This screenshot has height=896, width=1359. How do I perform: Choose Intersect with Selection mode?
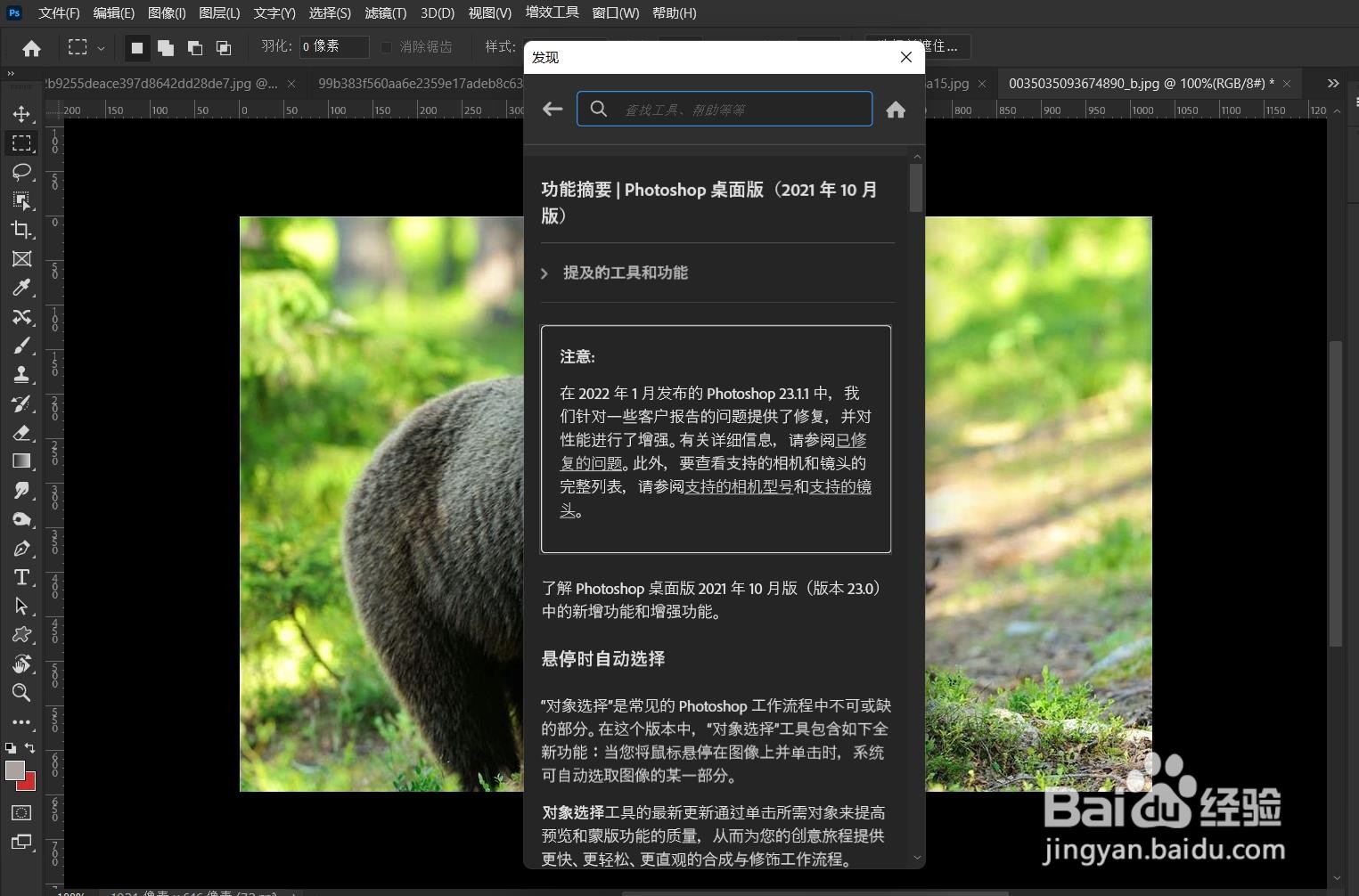click(224, 47)
